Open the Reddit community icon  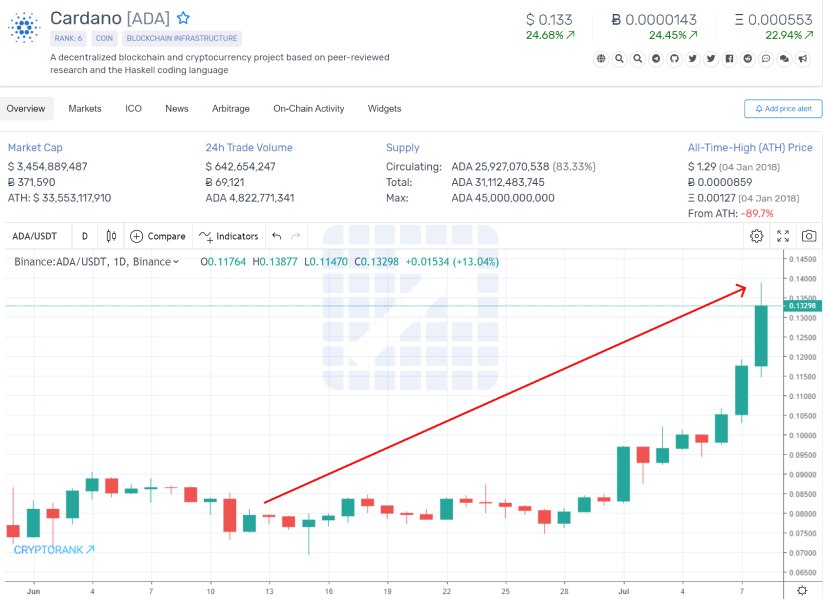pyautogui.click(x=748, y=58)
